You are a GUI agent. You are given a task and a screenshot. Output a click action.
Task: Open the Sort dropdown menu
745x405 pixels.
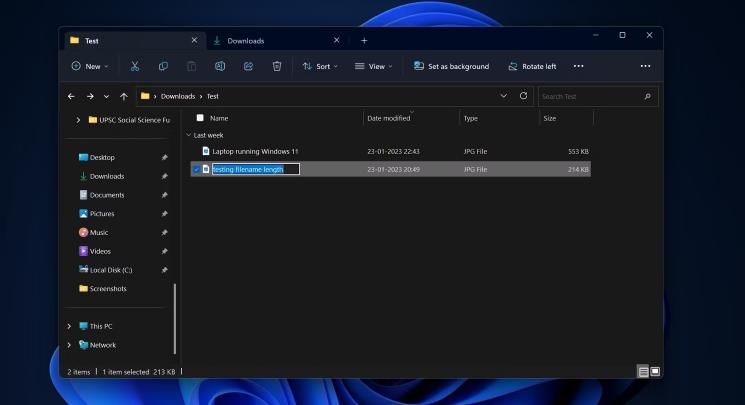pyautogui.click(x=320, y=67)
